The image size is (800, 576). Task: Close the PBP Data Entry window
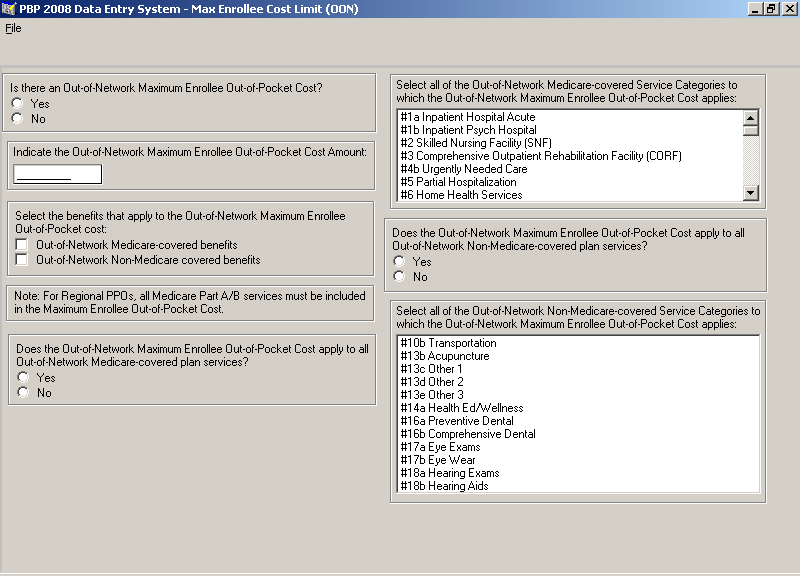[788, 9]
